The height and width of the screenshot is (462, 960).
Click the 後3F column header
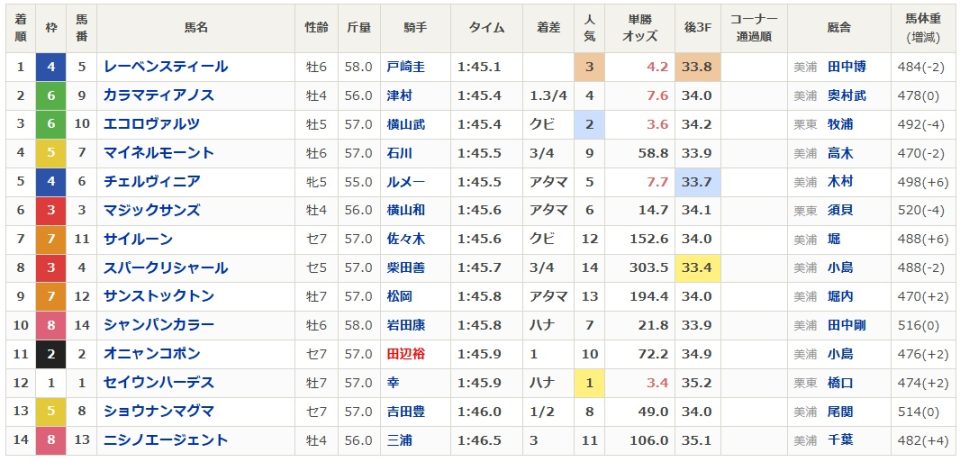(697, 29)
